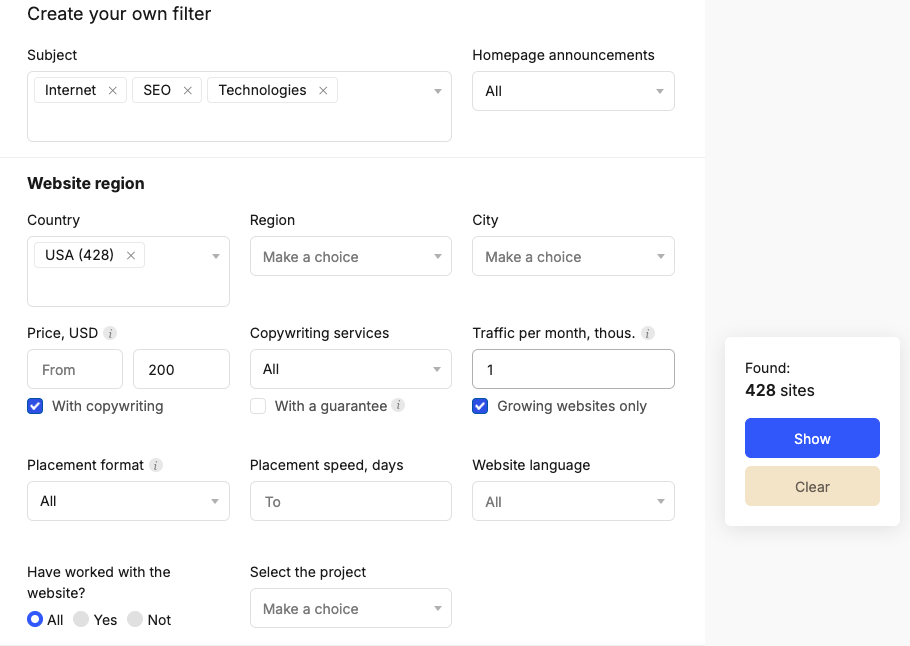Expand the Copywriting services dropdown
This screenshot has height=646, width=910.
coord(350,369)
